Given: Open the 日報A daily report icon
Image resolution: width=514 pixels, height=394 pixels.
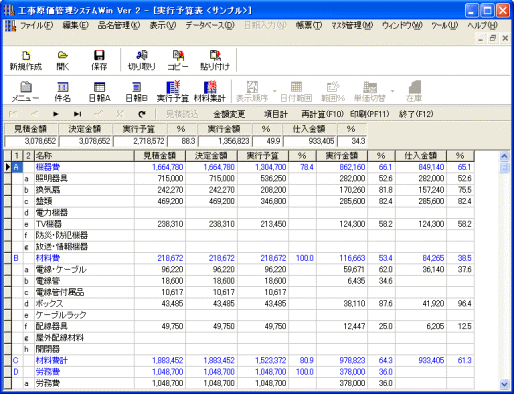Looking at the screenshot, I should (x=99, y=91).
